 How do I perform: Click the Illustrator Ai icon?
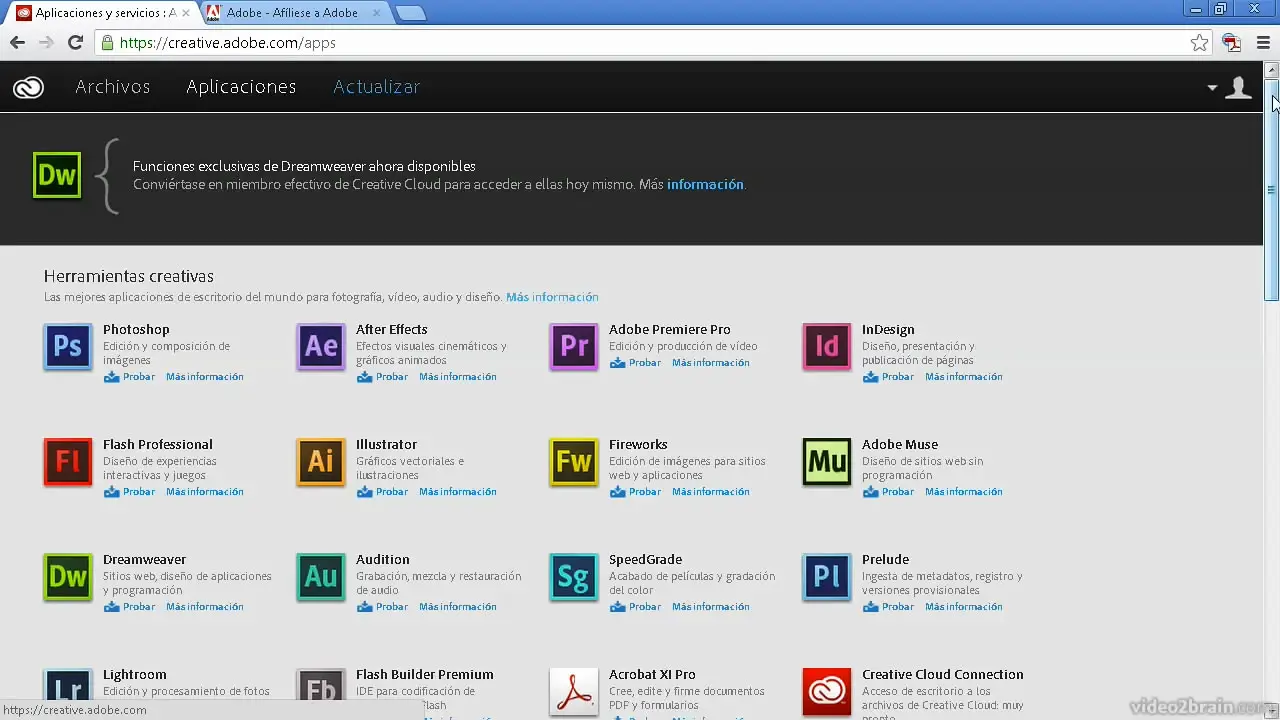(x=321, y=461)
